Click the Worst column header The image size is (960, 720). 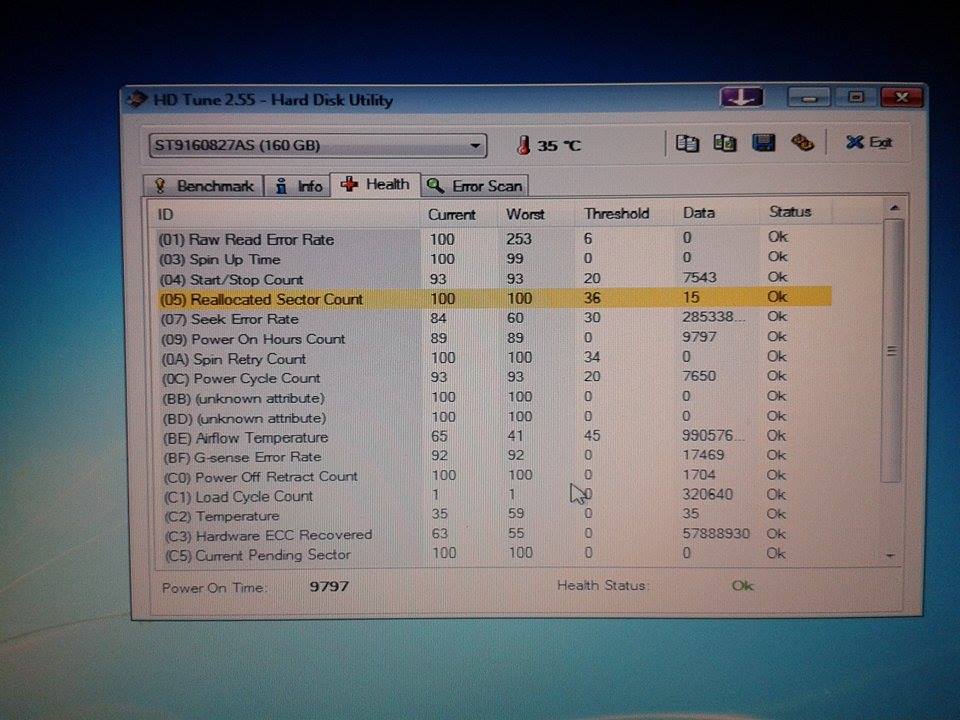(536, 214)
